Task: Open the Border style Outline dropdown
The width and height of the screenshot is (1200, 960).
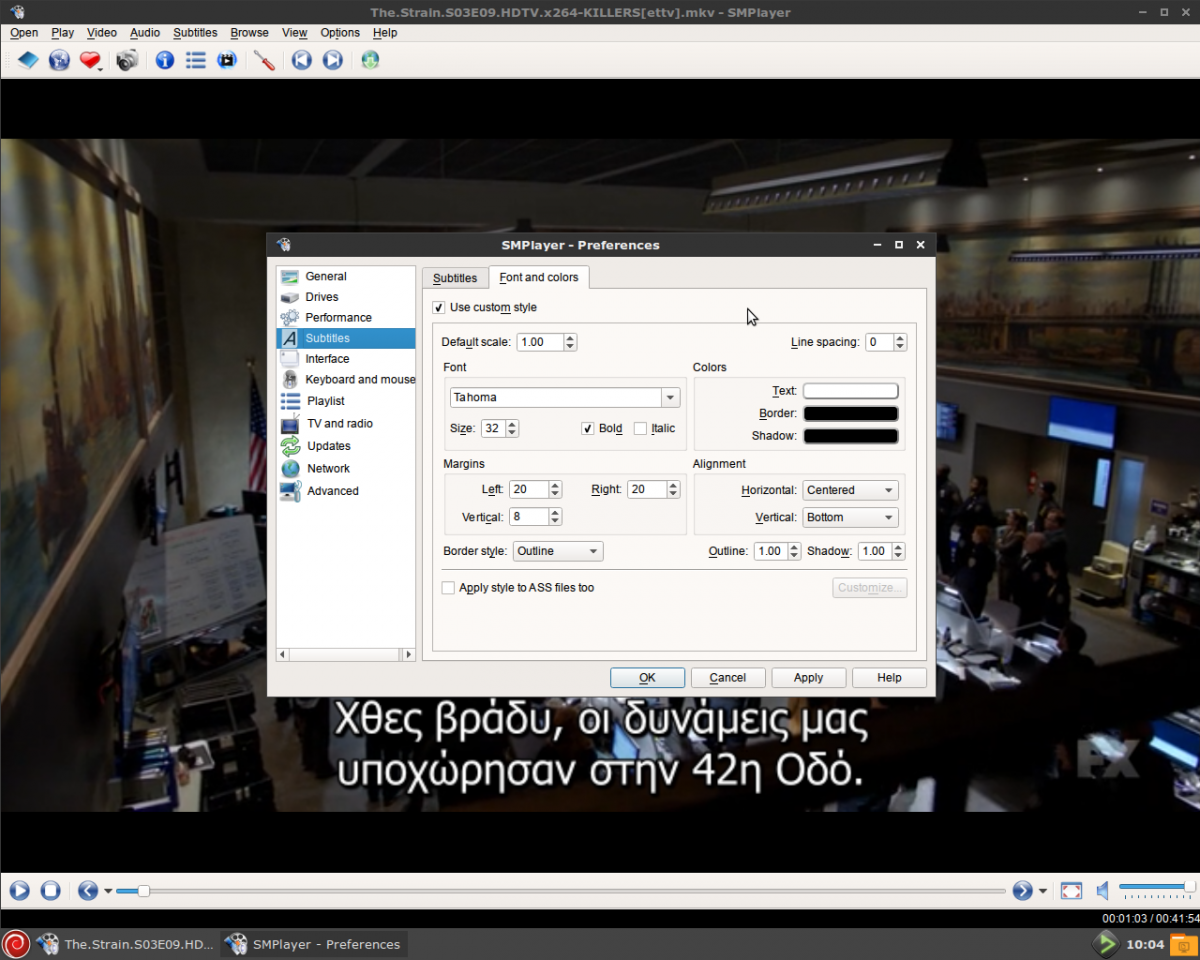Action: 558,552
